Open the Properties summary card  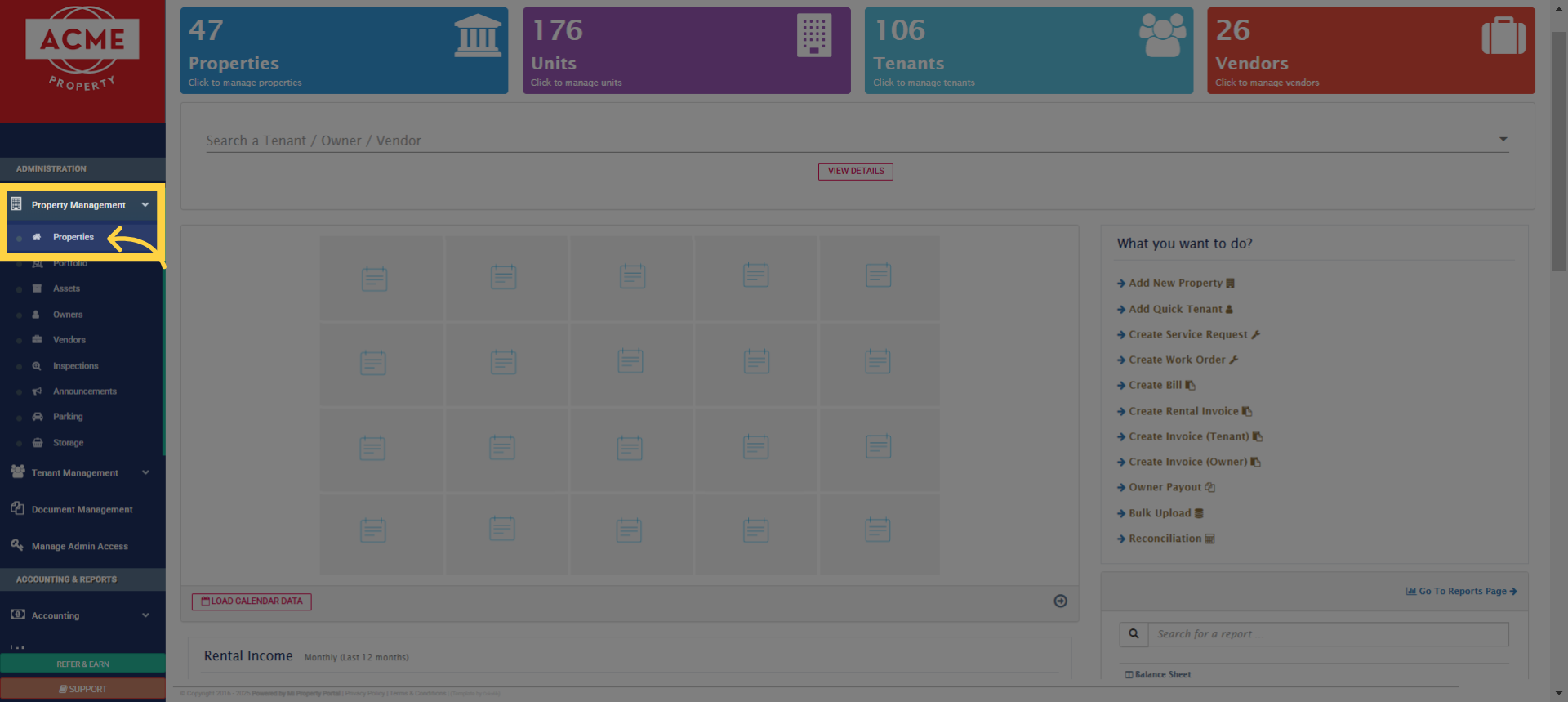344,51
